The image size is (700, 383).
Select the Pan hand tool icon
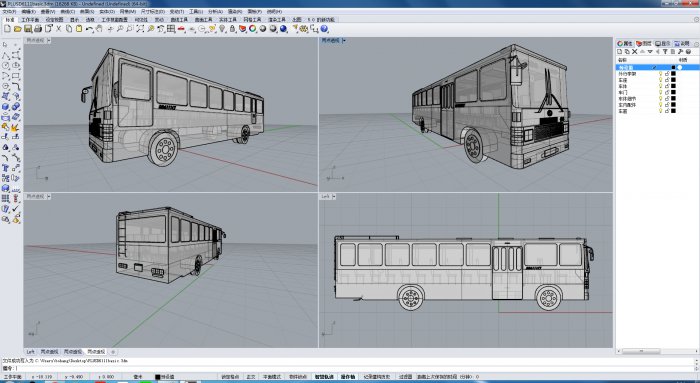click(x=99, y=29)
